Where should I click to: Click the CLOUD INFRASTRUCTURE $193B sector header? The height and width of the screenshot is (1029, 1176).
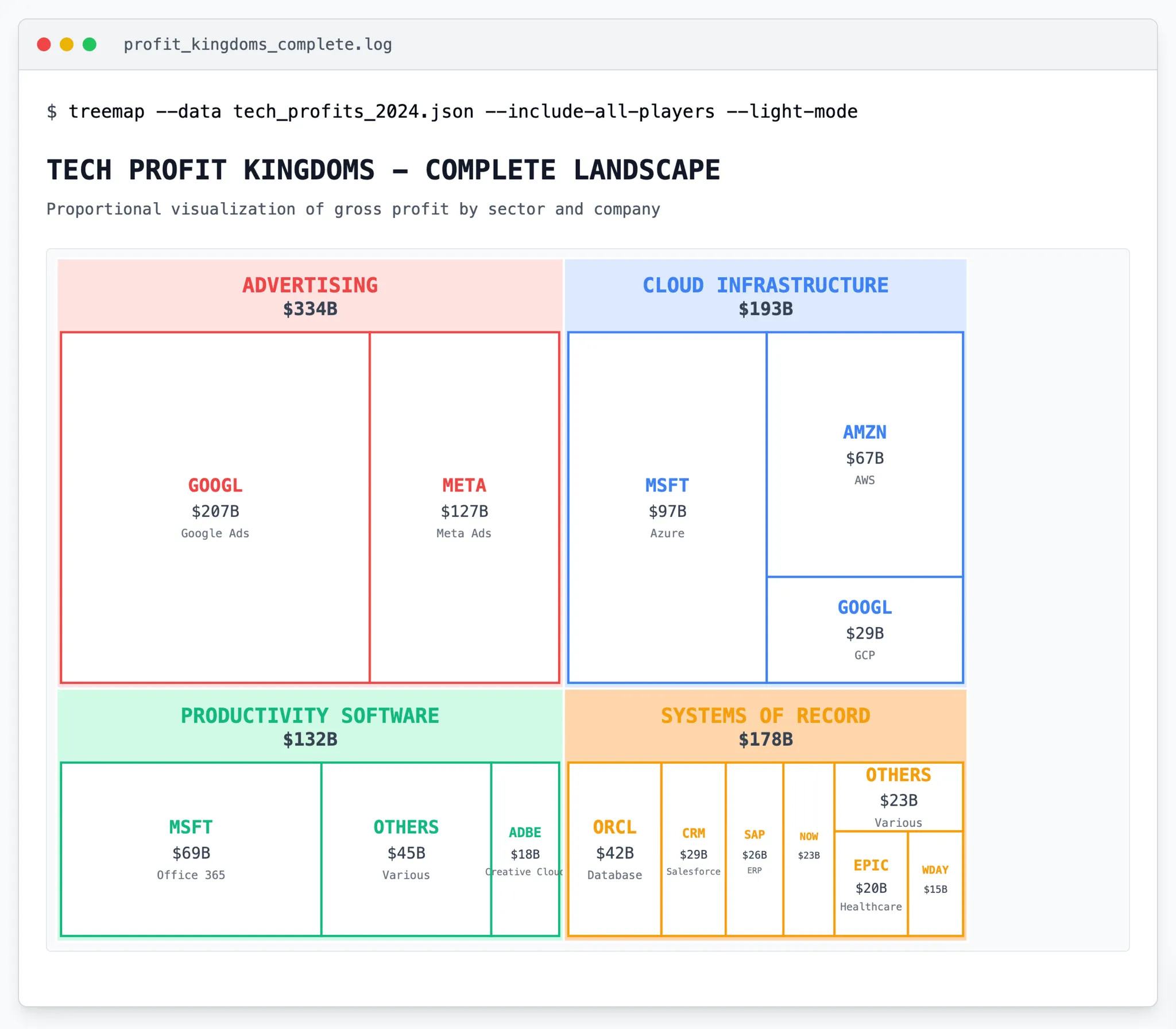(765, 296)
